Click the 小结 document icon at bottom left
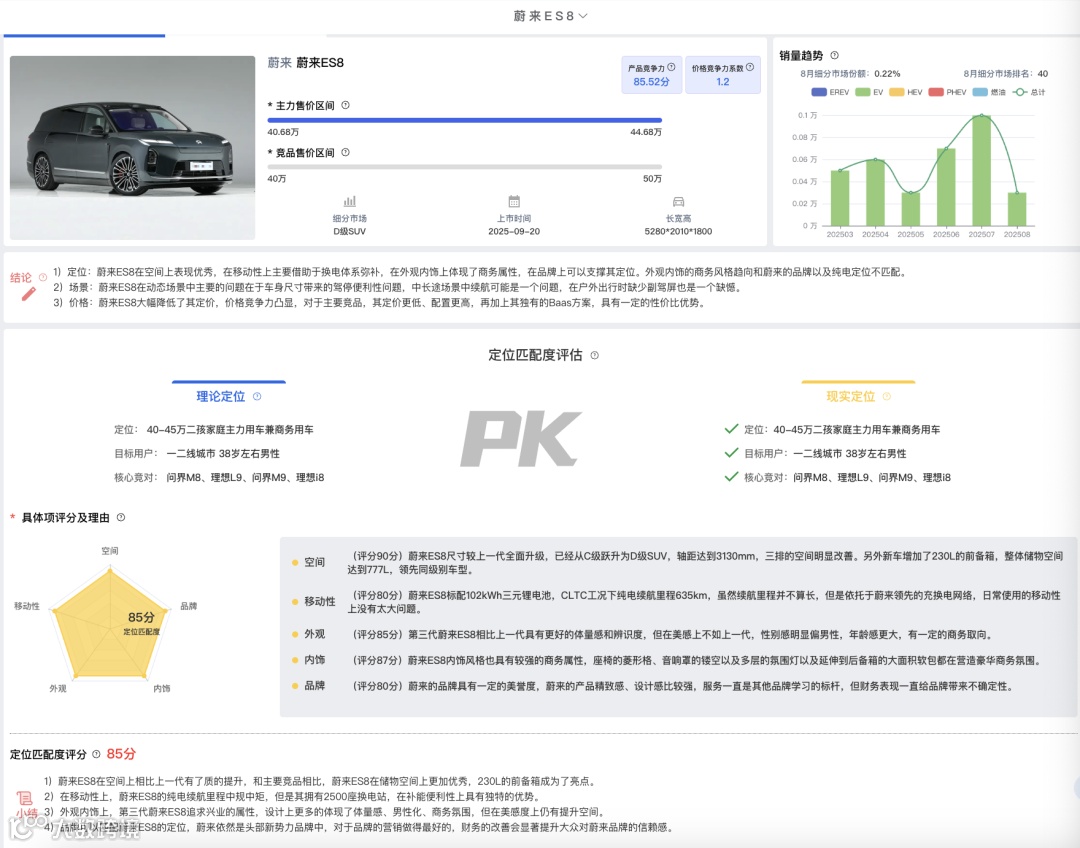The image size is (1080, 848). click(x=25, y=798)
